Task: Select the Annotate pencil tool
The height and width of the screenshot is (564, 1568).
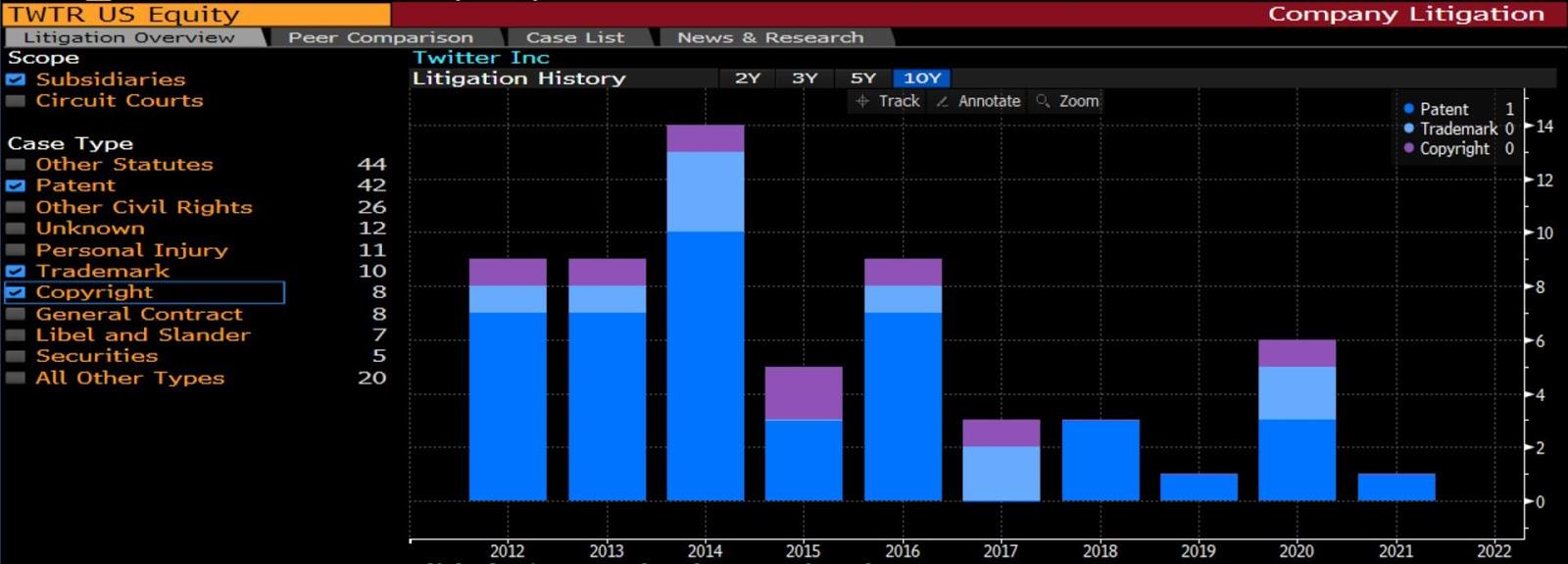Action: click(978, 101)
